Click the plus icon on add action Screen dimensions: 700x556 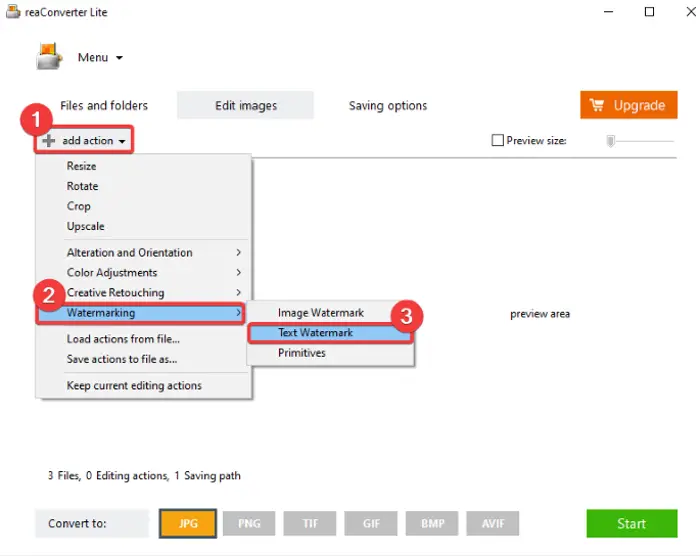(x=49, y=140)
